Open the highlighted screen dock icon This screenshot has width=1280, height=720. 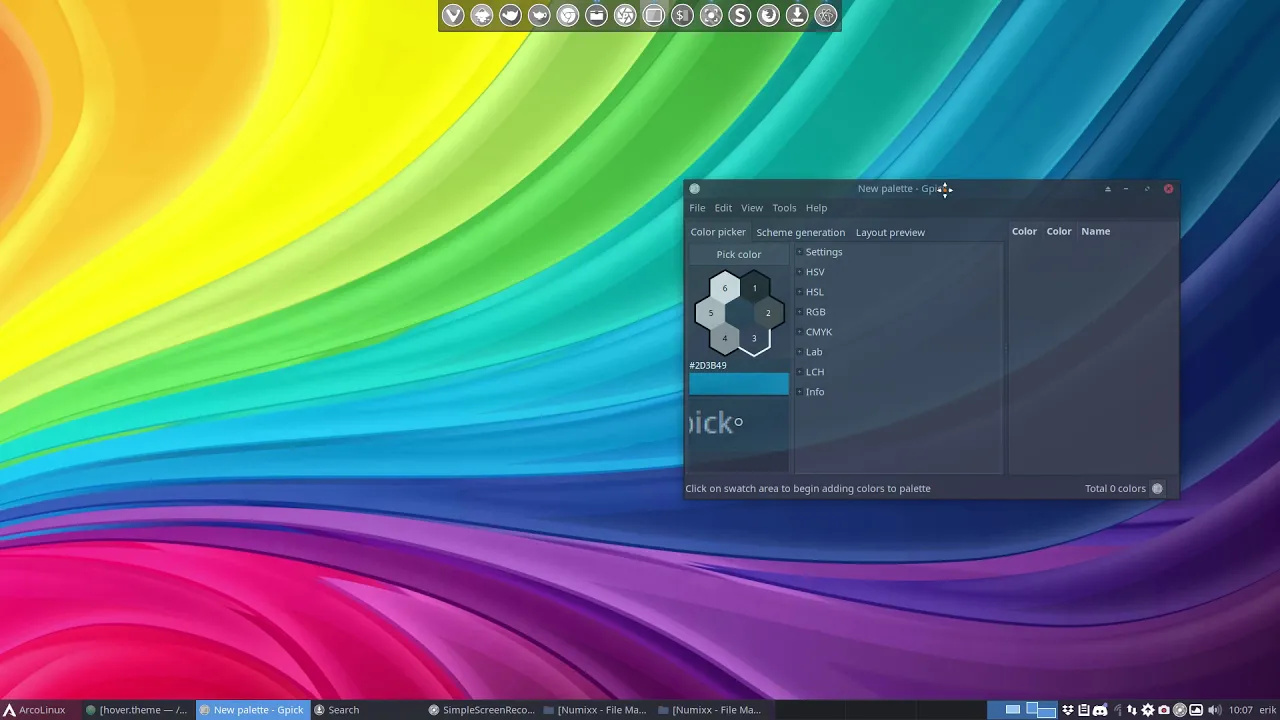click(654, 15)
